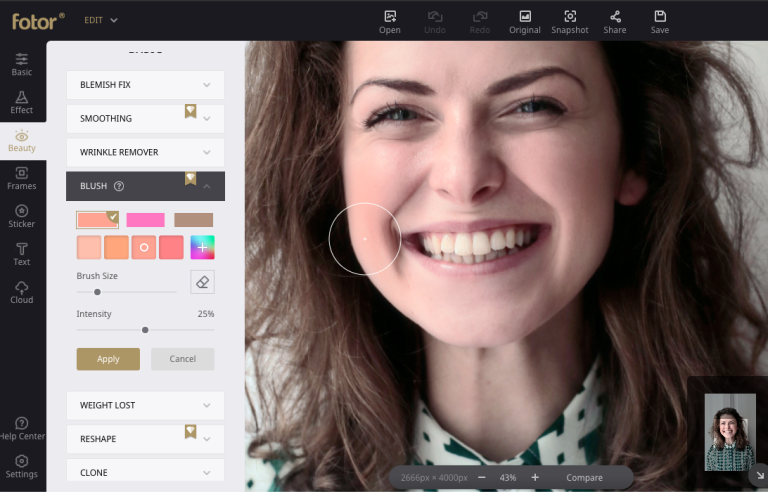
Task: Click the Apply button
Action: pos(108,359)
